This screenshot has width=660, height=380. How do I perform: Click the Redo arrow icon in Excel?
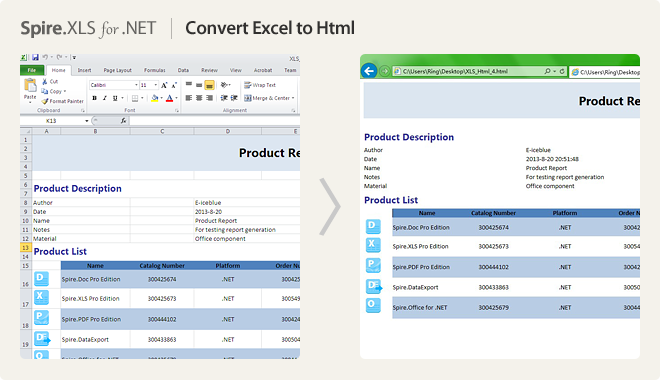point(59,57)
